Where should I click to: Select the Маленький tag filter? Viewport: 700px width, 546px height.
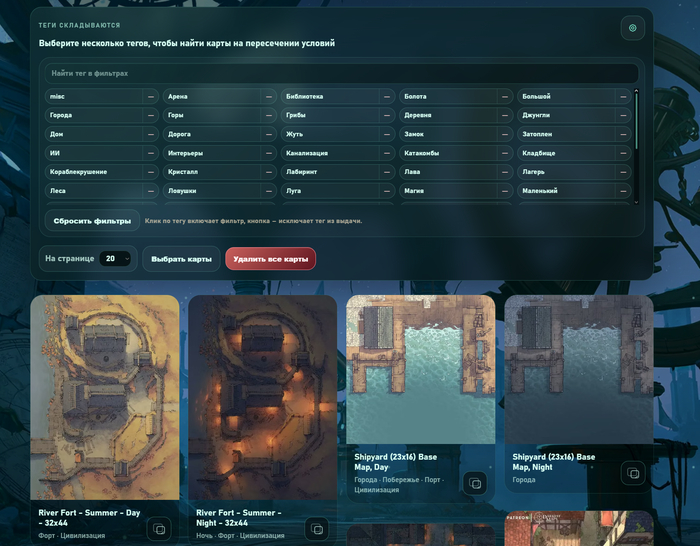coord(567,191)
